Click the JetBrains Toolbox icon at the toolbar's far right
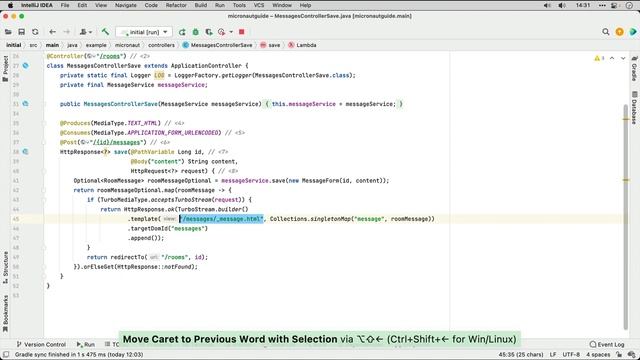640x360 pixels. click(633, 32)
